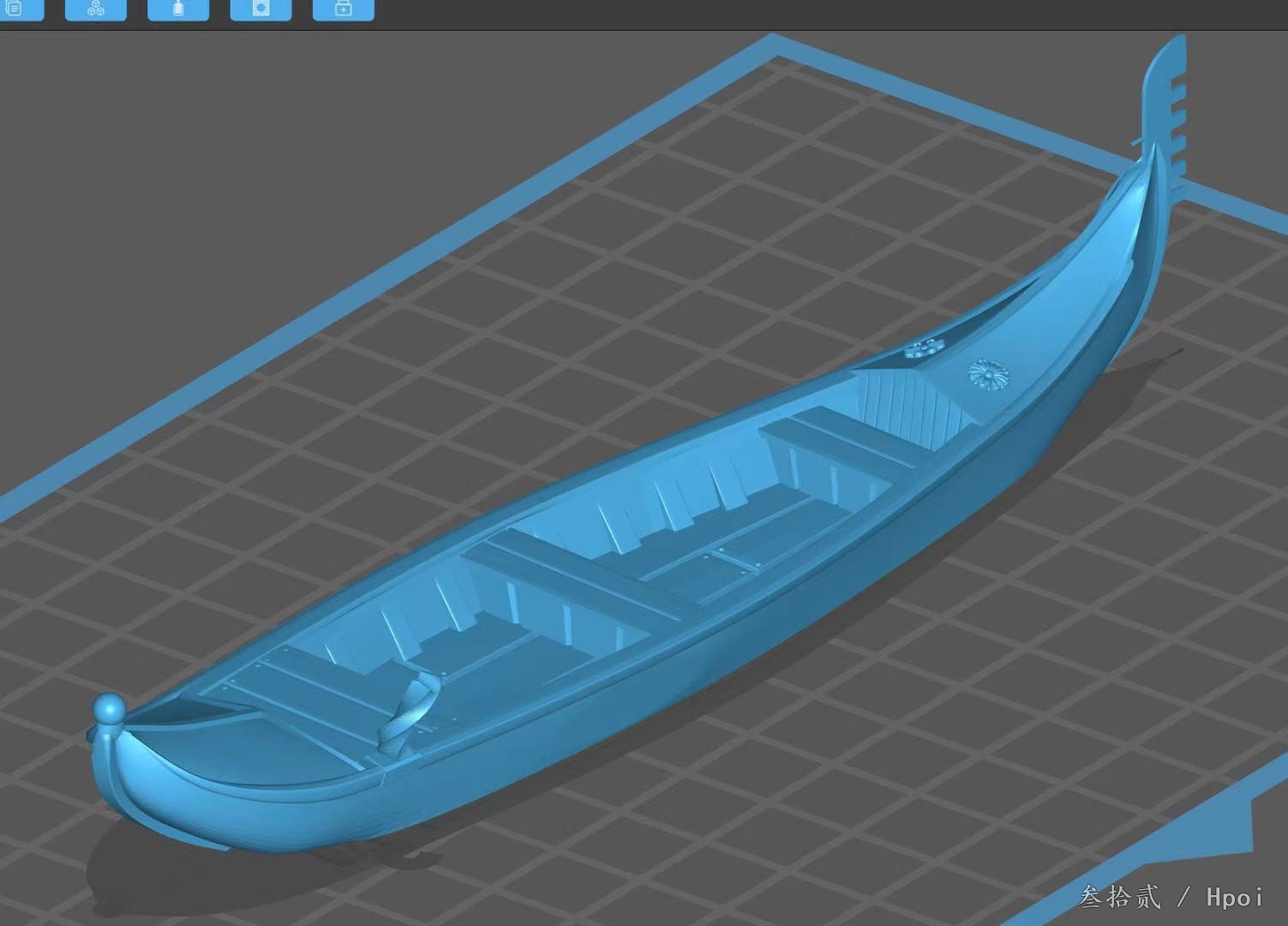The height and width of the screenshot is (926, 1288).
Task: Click the three-cubes arrange models button
Action: [96, 9]
